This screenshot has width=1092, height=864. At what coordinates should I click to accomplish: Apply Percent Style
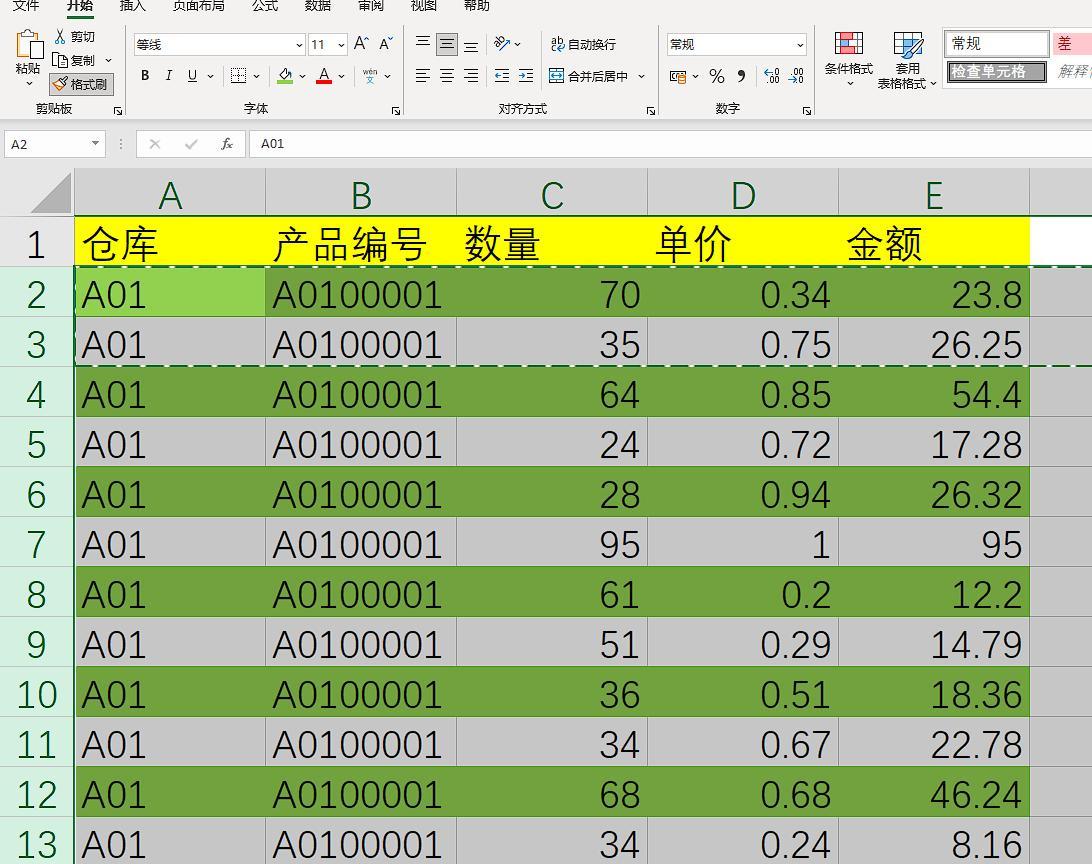tap(717, 77)
